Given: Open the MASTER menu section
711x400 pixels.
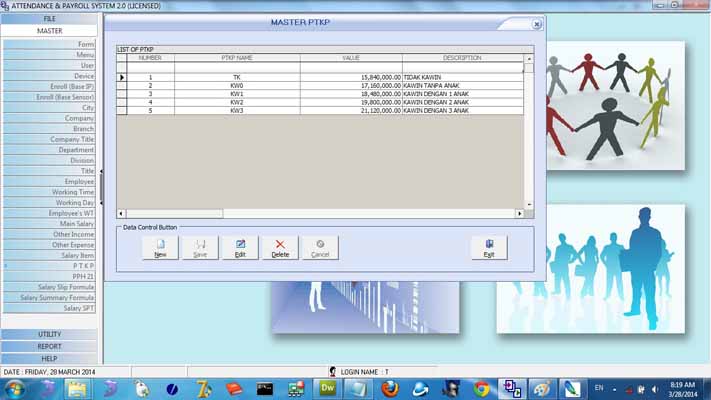Looking at the screenshot, I should pos(49,31).
